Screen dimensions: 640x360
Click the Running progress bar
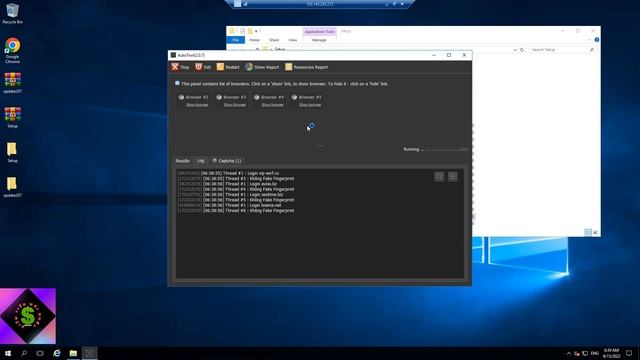click(x=447, y=149)
